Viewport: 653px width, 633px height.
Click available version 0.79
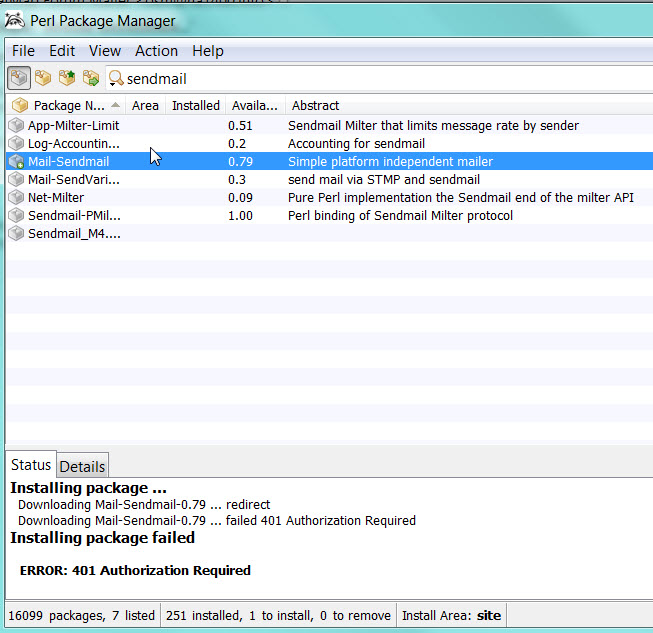(240, 162)
